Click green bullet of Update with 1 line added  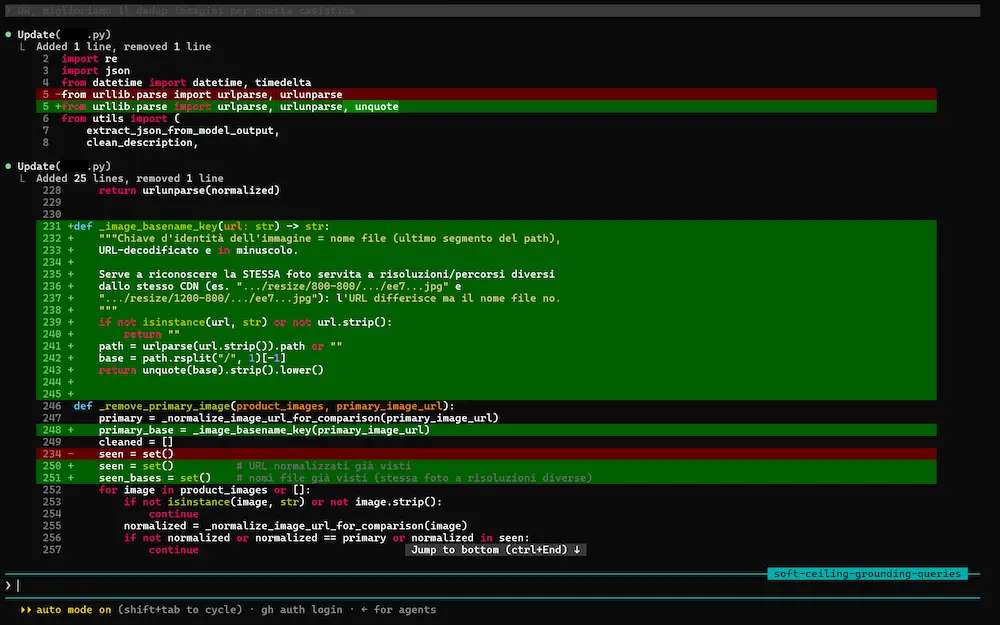tap(8, 34)
